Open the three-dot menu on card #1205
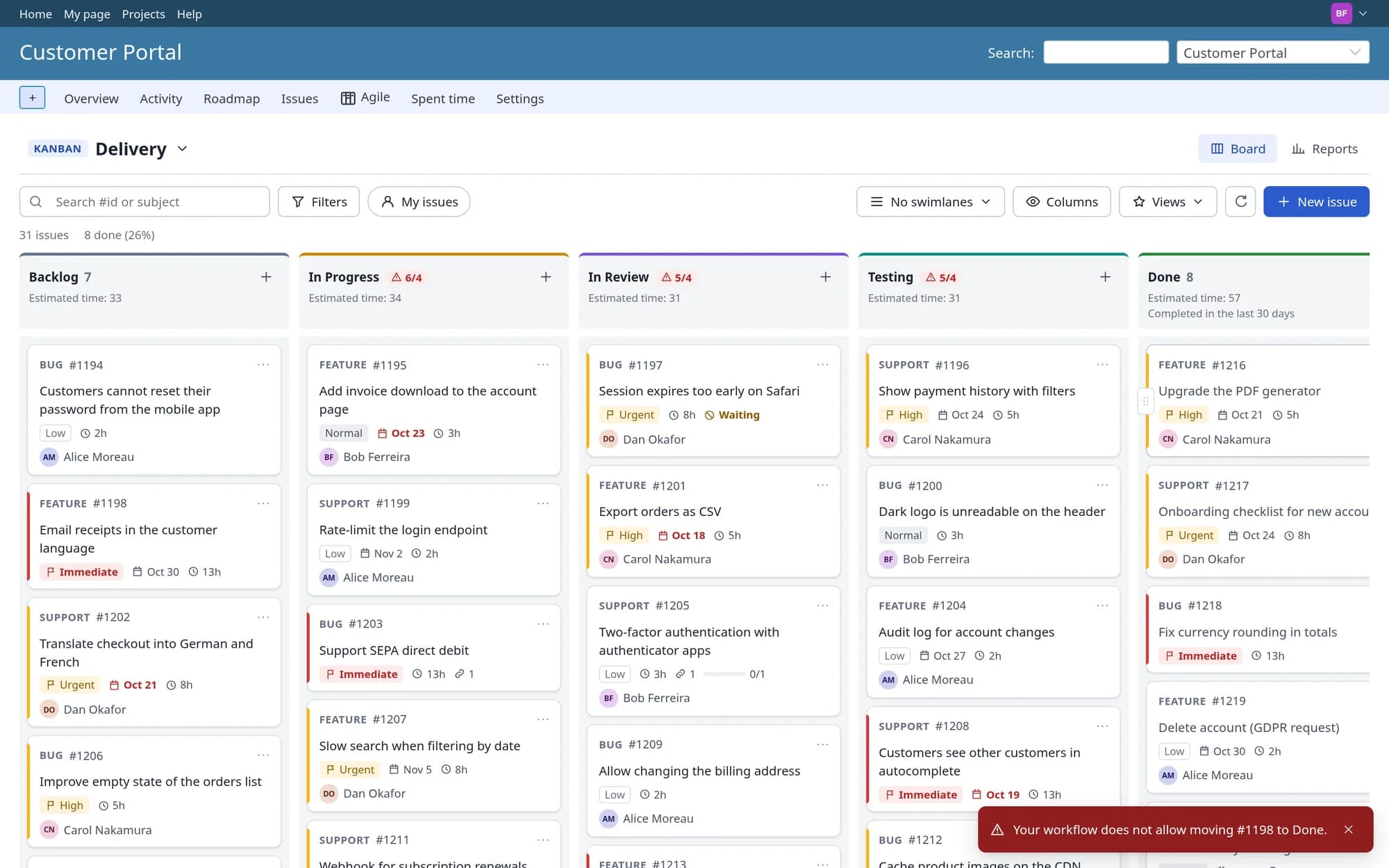This screenshot has width=1389, height=868. coord(823,606)
